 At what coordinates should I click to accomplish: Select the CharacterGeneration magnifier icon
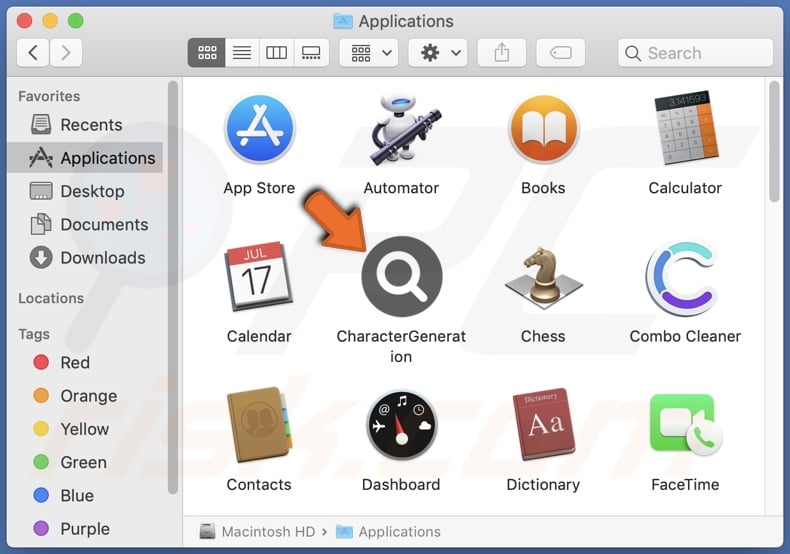402,276
